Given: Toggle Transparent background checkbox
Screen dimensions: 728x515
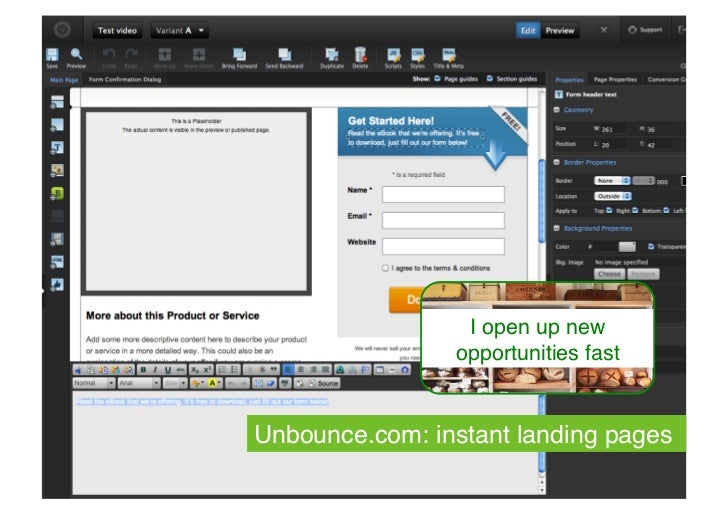Looking at the screenshot, I should 651,246.
